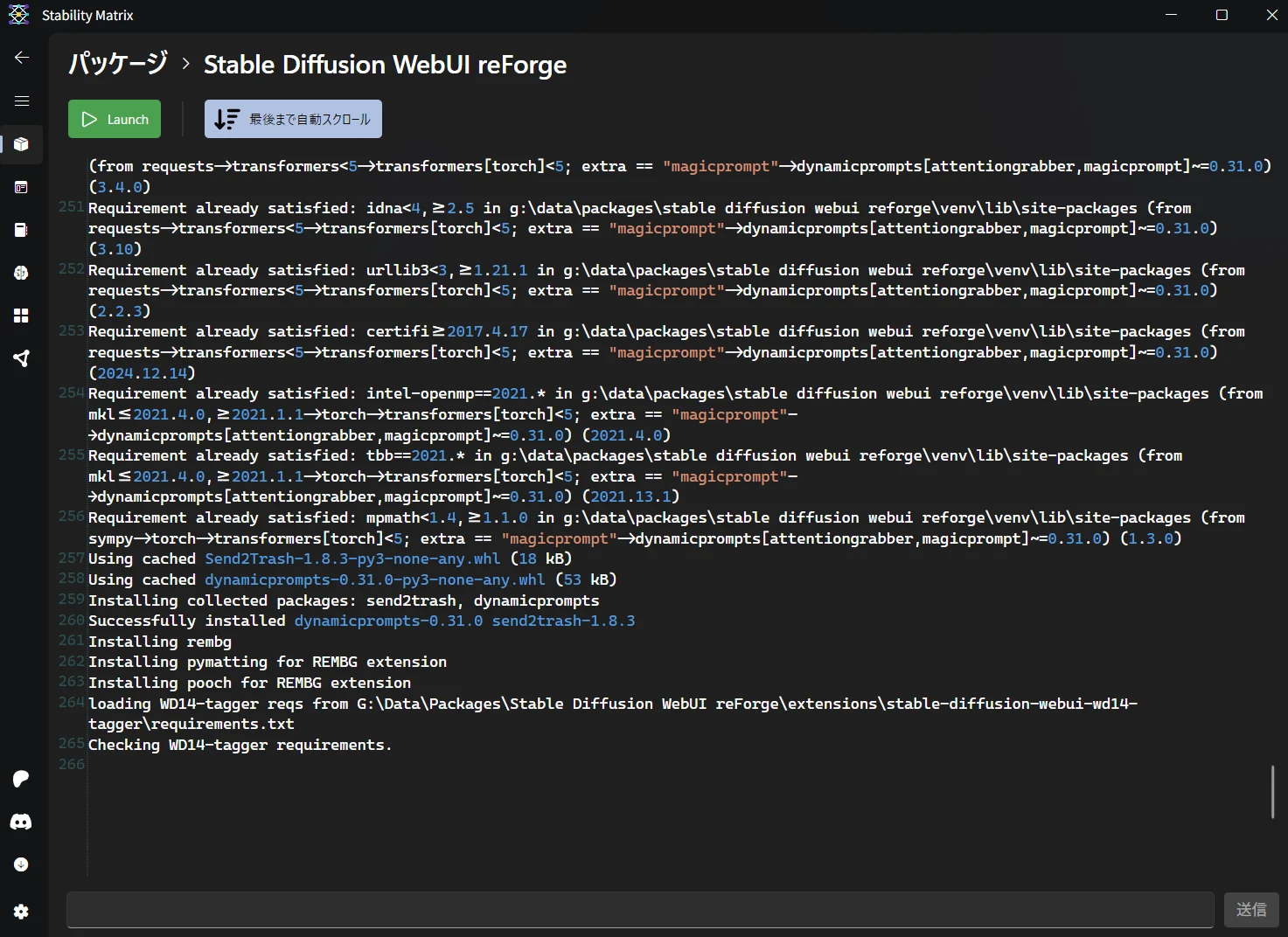Expand the sidebar with the hamburger menu
This screenshot has height=937, width=1288.
click(22, 101)
